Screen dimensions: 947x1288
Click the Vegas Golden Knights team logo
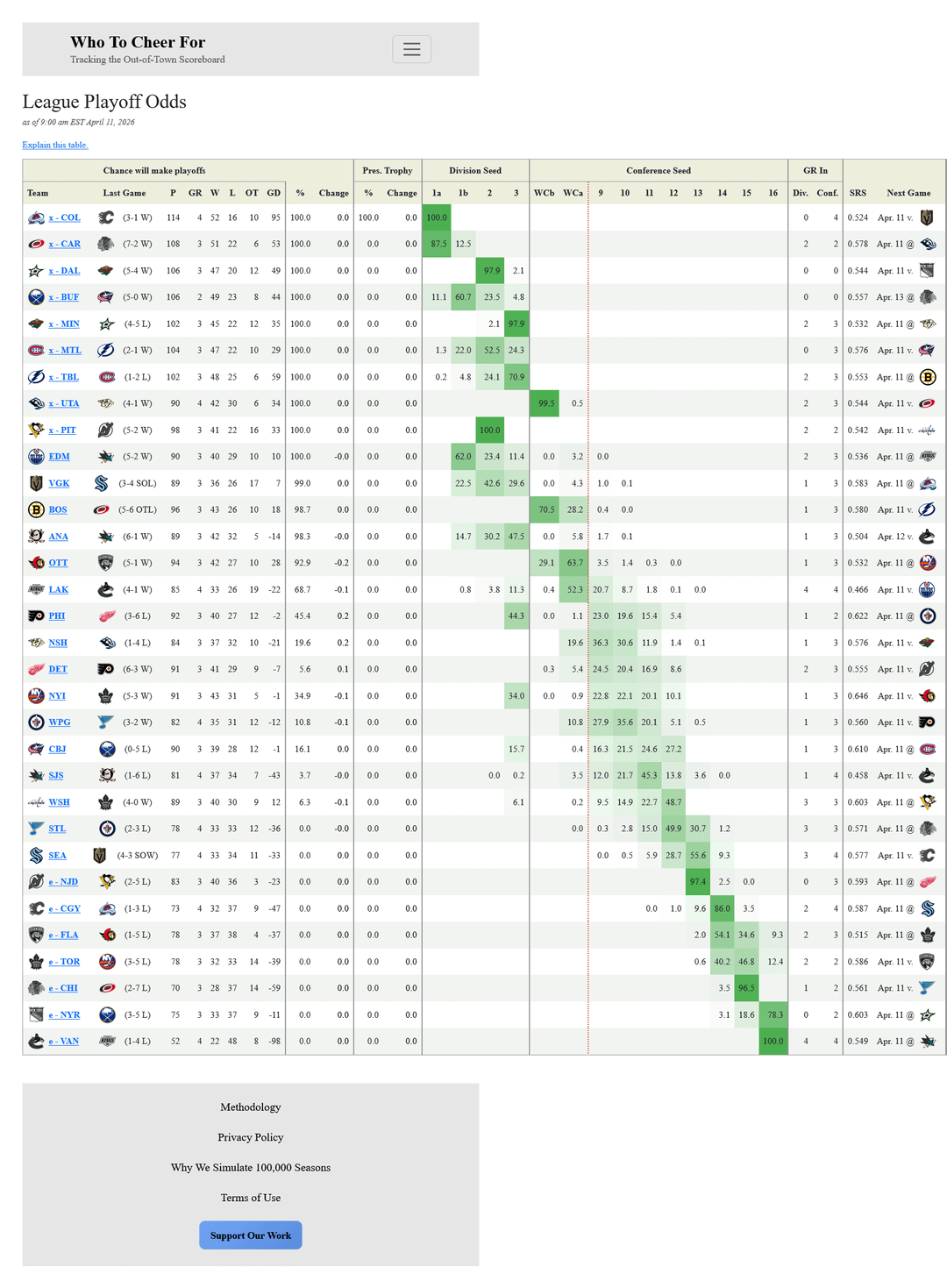pyautogui.click(x=36, y=483)
